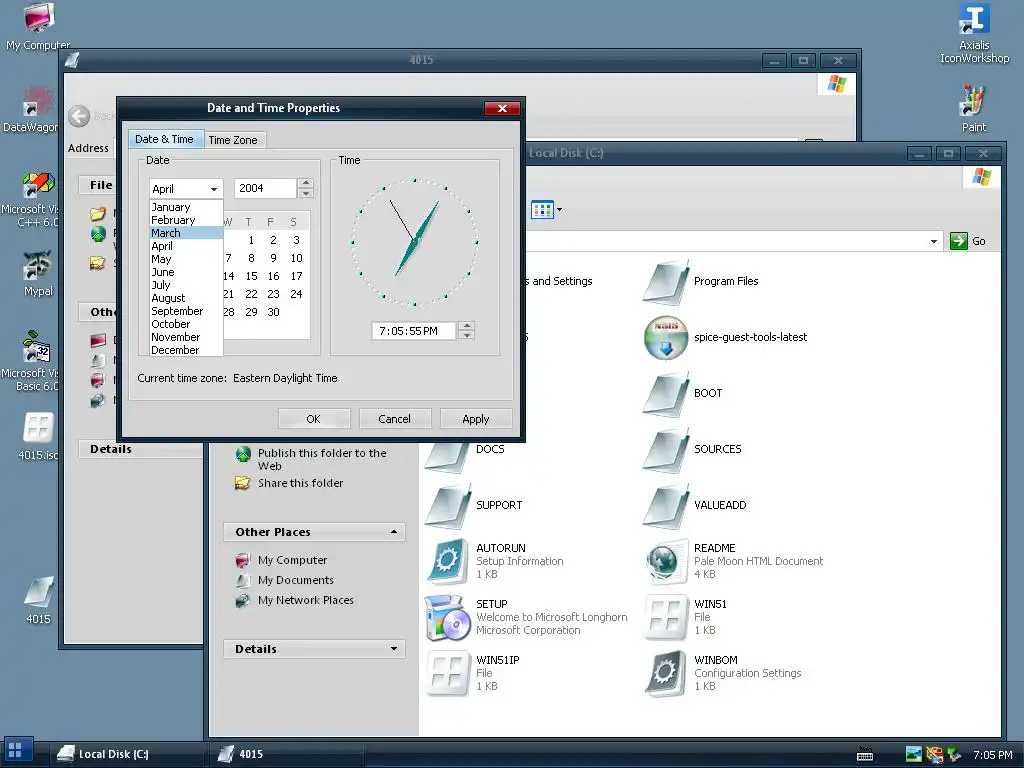Open the BOOT folder
1024x768 pixels.
(x=684, y=393)
